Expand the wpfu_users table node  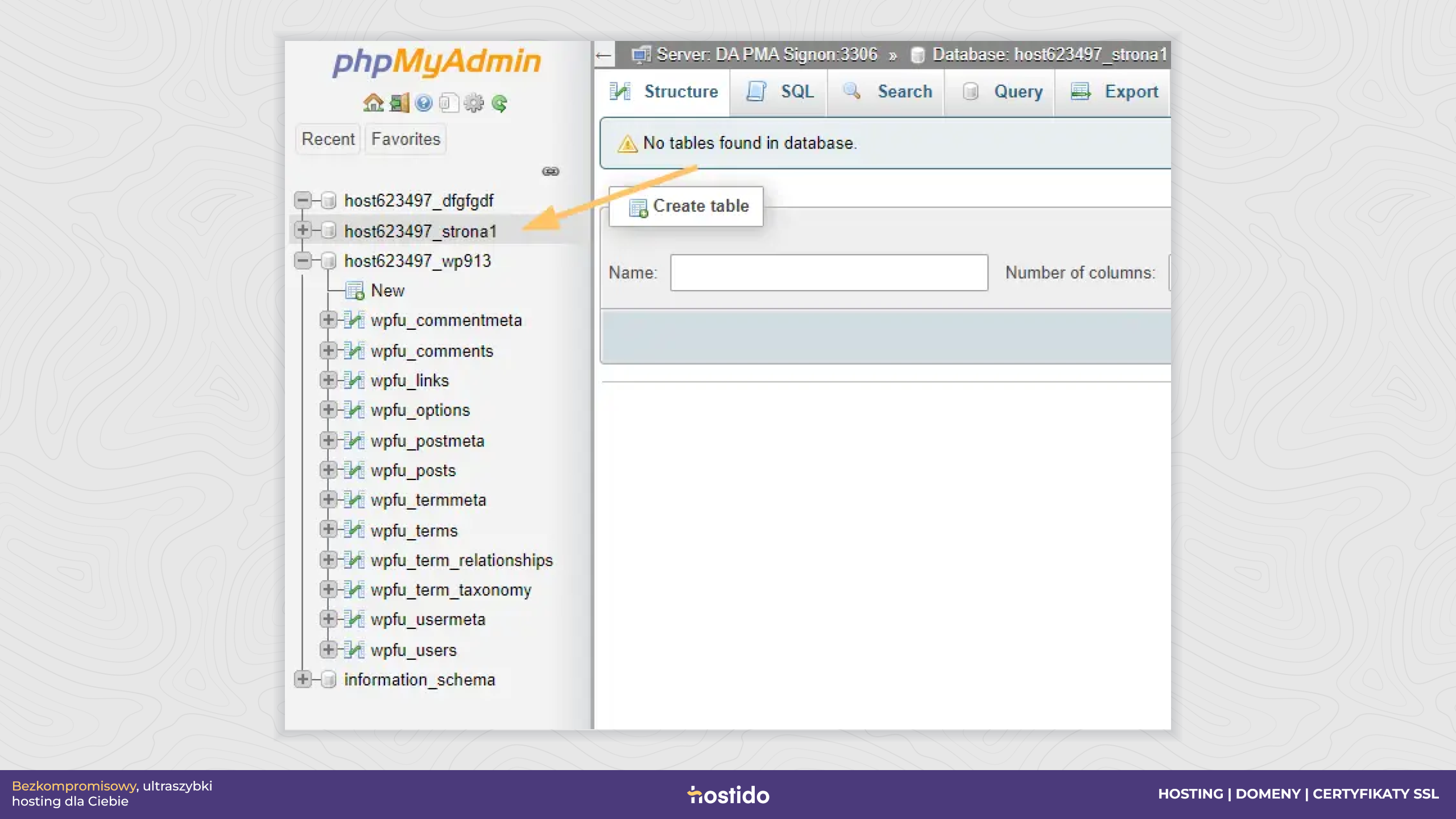[x=328, y=649]
